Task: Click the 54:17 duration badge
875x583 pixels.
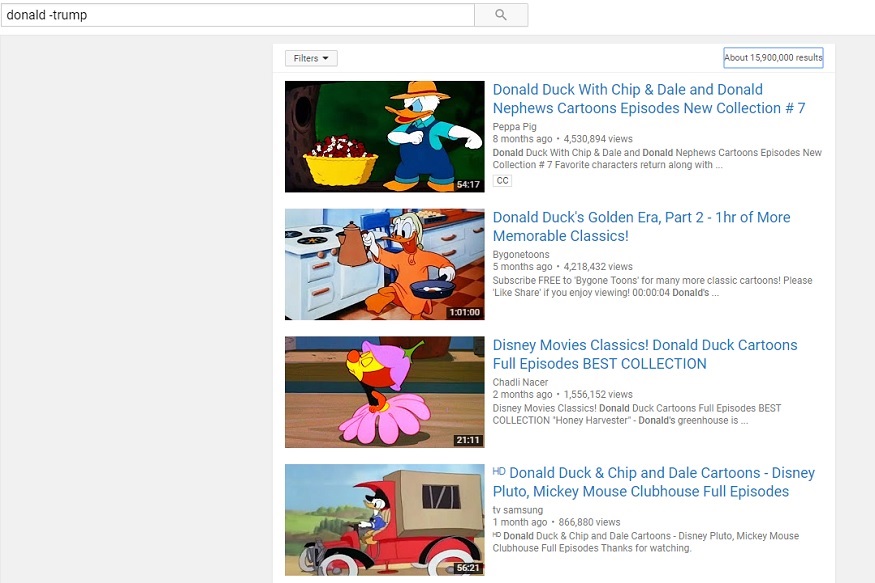Action: 468,184
